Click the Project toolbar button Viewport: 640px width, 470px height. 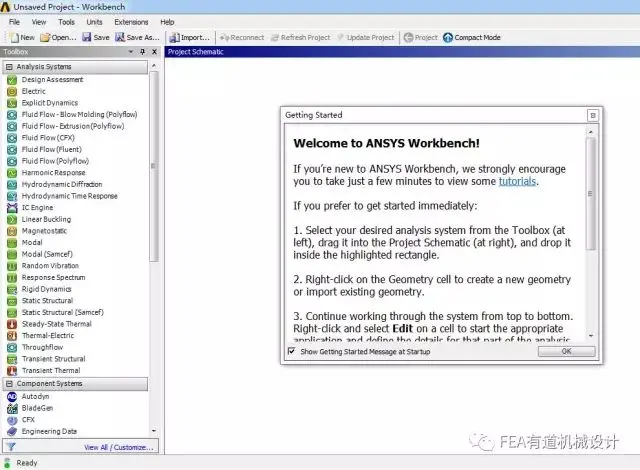point(420,38)
